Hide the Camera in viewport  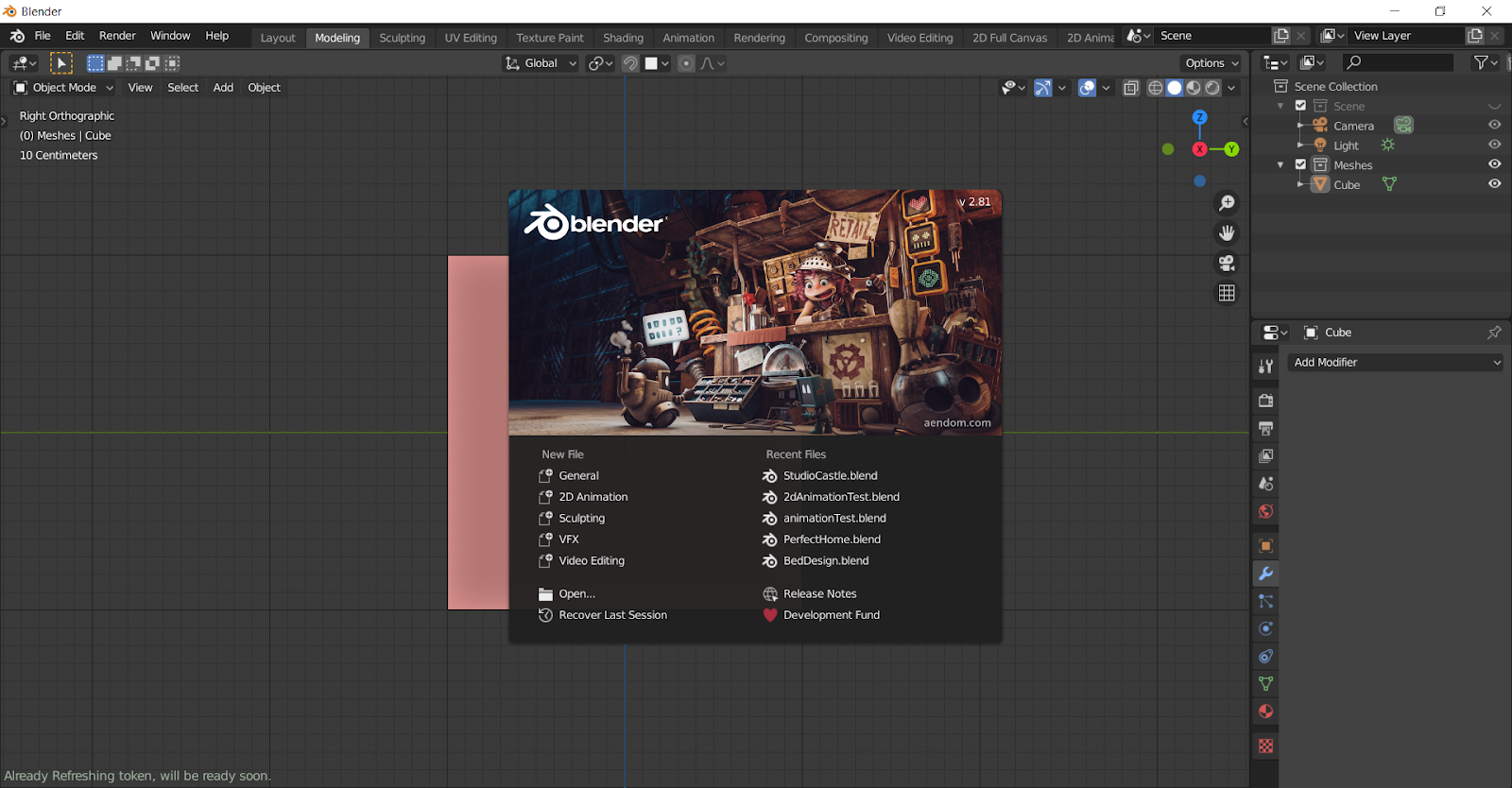click(1494, 125)
